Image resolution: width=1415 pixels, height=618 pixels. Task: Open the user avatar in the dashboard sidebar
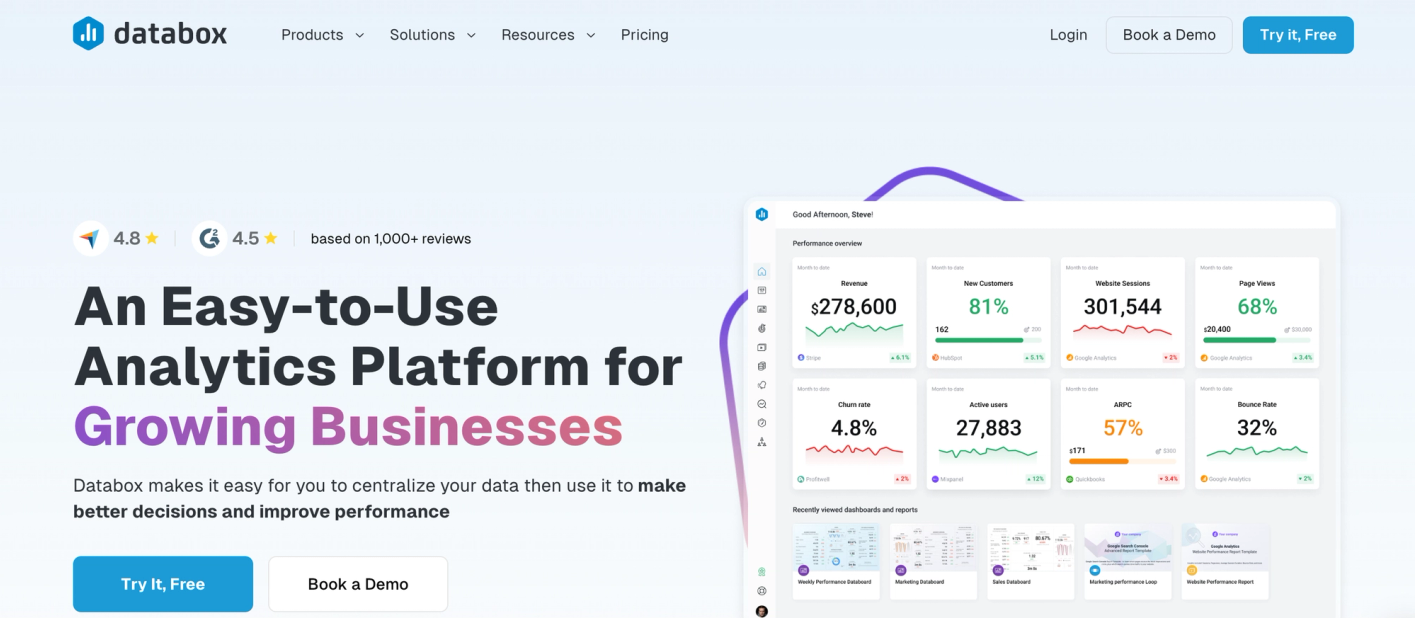coord(762,610)
